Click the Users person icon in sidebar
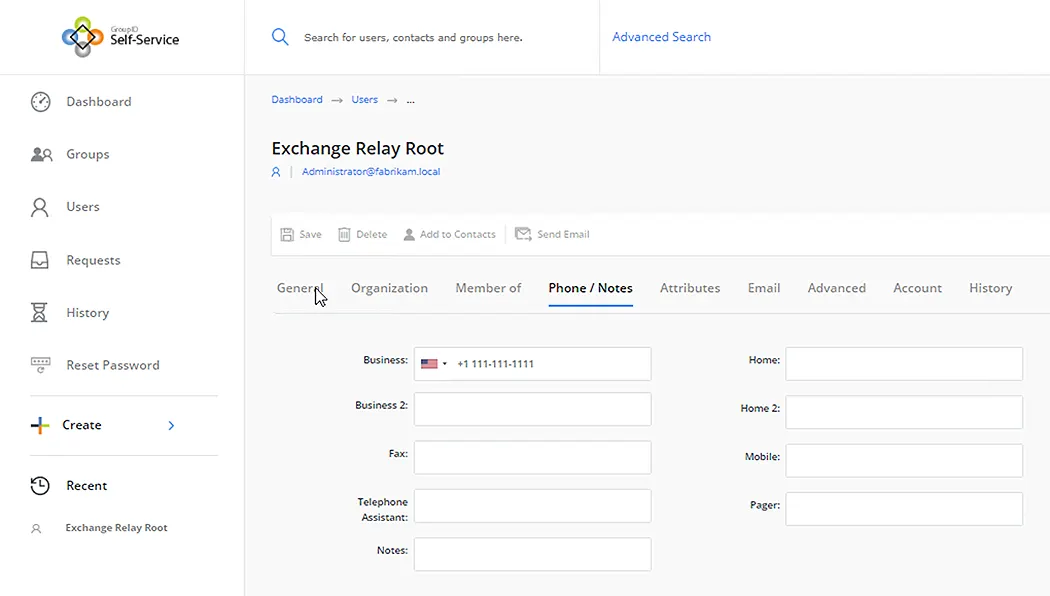1050x596 pixels. (40, 207)
